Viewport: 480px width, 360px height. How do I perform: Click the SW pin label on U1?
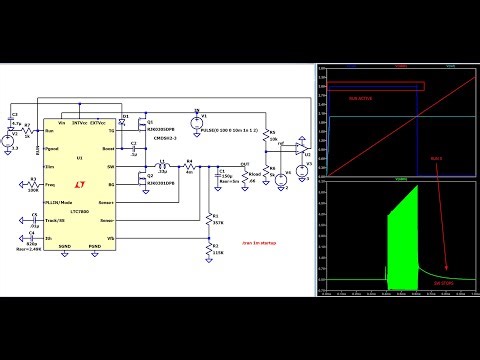111,167
